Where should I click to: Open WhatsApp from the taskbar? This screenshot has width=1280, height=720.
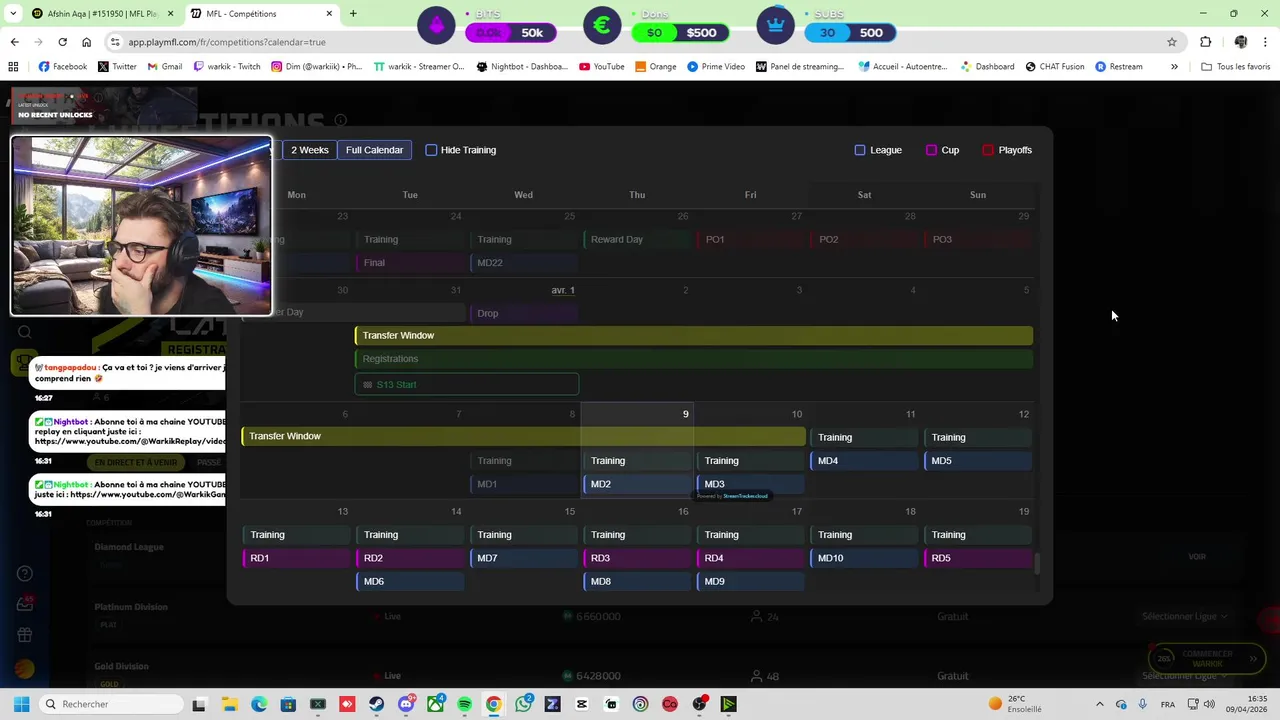click(x=524, y=704)
